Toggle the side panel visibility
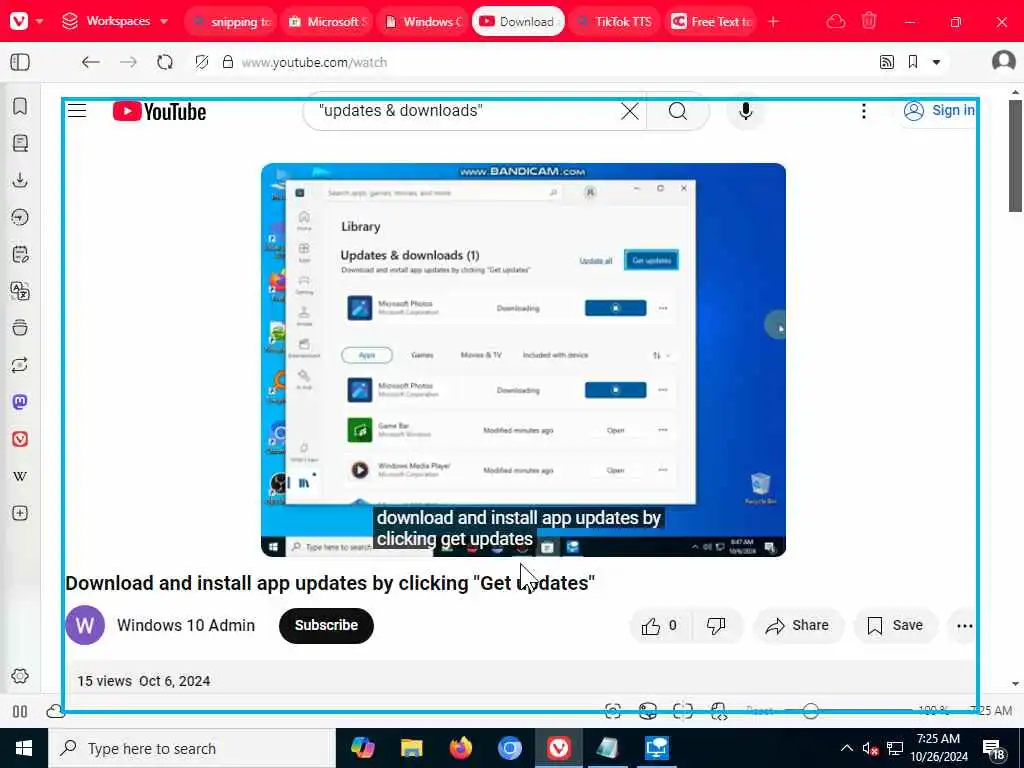Screen dimensions: 1024x768 point(20,62)
